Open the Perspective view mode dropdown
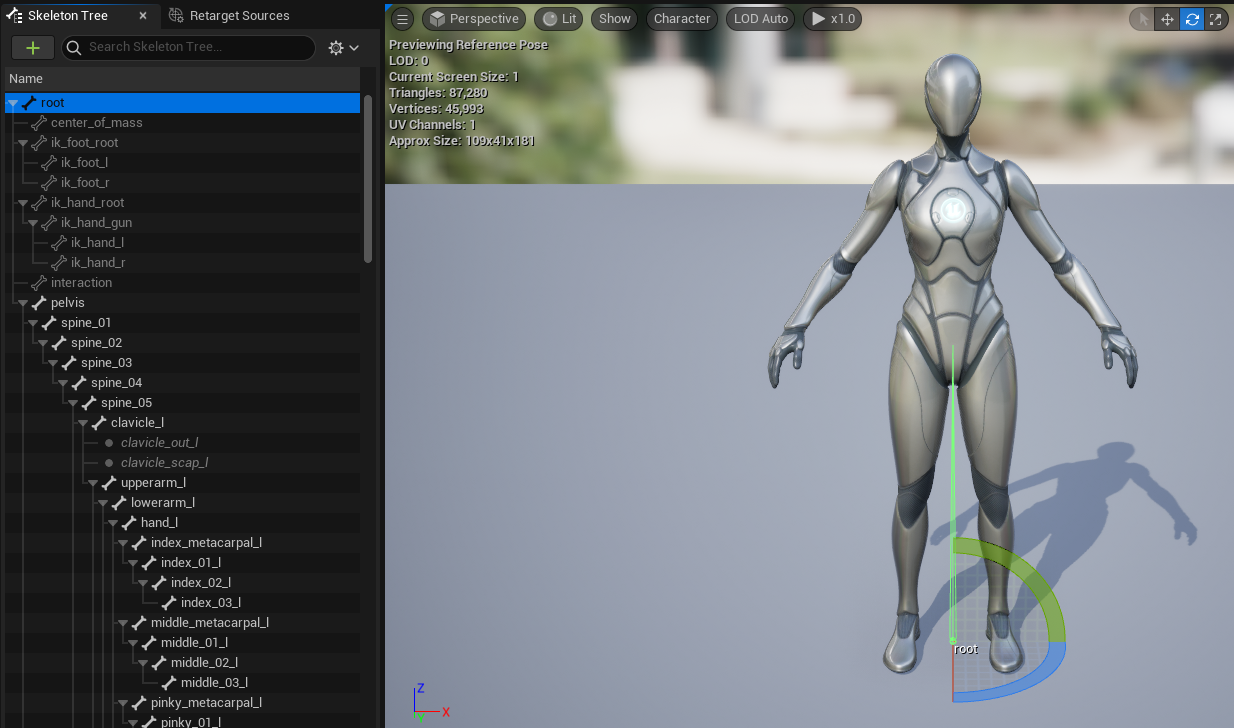 coord(475,19)
